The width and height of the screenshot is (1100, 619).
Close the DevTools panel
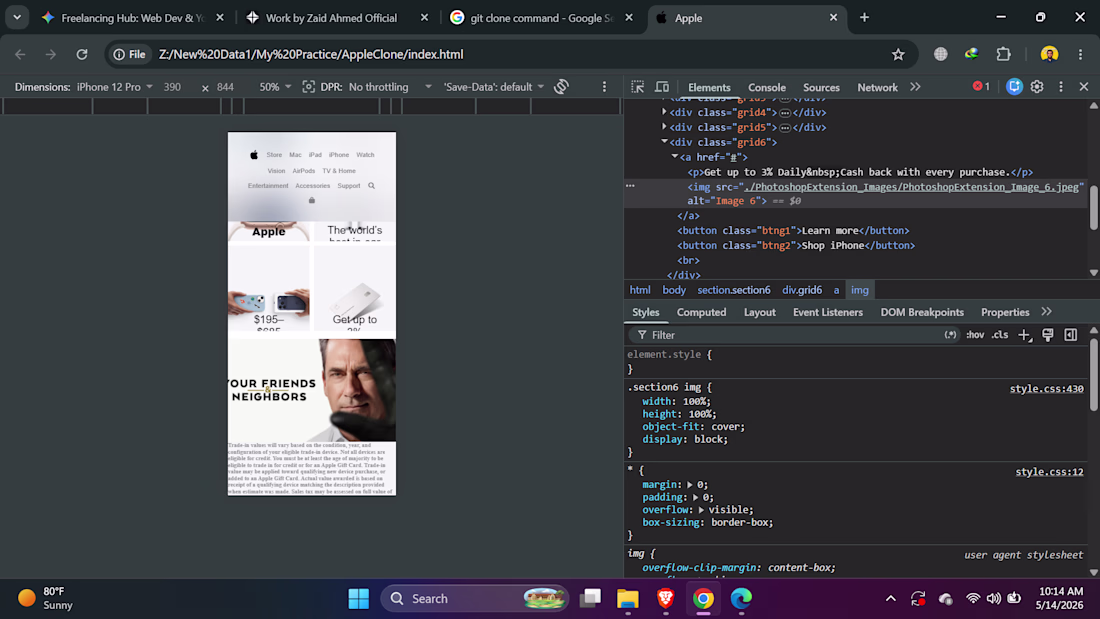pyautogui.click(x=1084, y=87)
